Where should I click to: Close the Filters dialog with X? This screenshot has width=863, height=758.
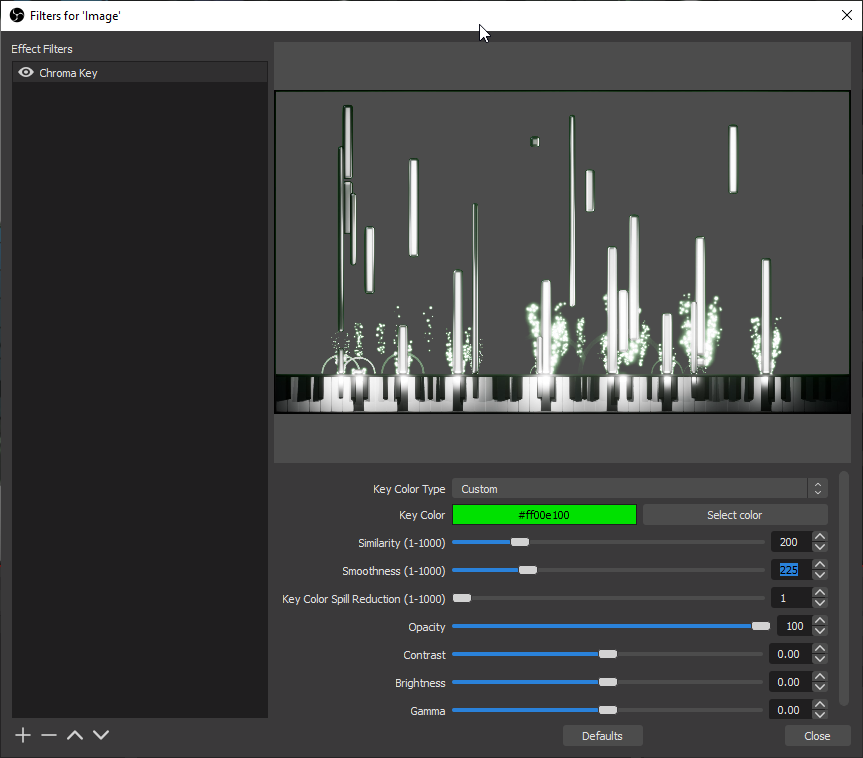coord(847,15)
